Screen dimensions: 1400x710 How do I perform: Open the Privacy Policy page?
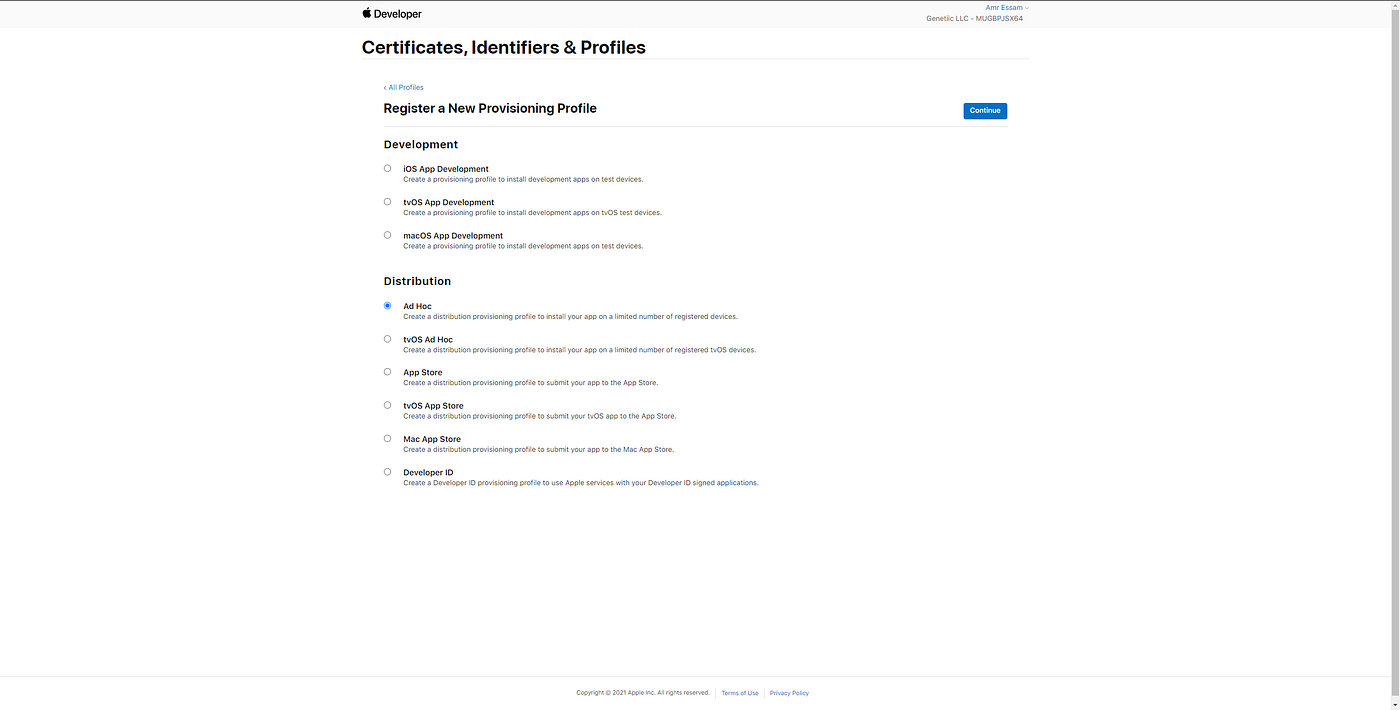pyautogui.click(x=789, y=692)
